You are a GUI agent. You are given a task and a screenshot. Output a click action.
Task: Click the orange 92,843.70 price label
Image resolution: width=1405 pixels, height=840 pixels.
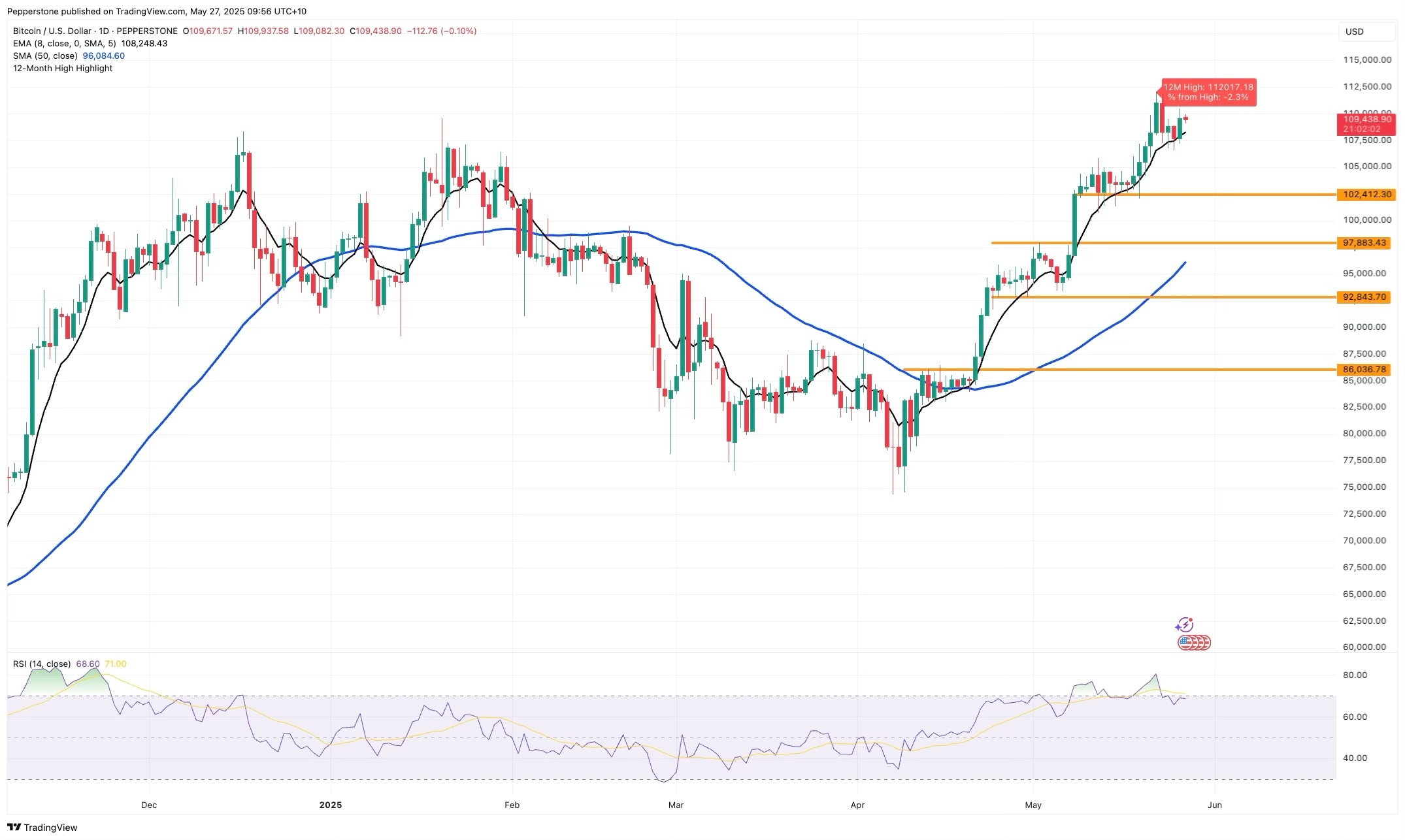pyautogui.click(x=1364, y=297)
